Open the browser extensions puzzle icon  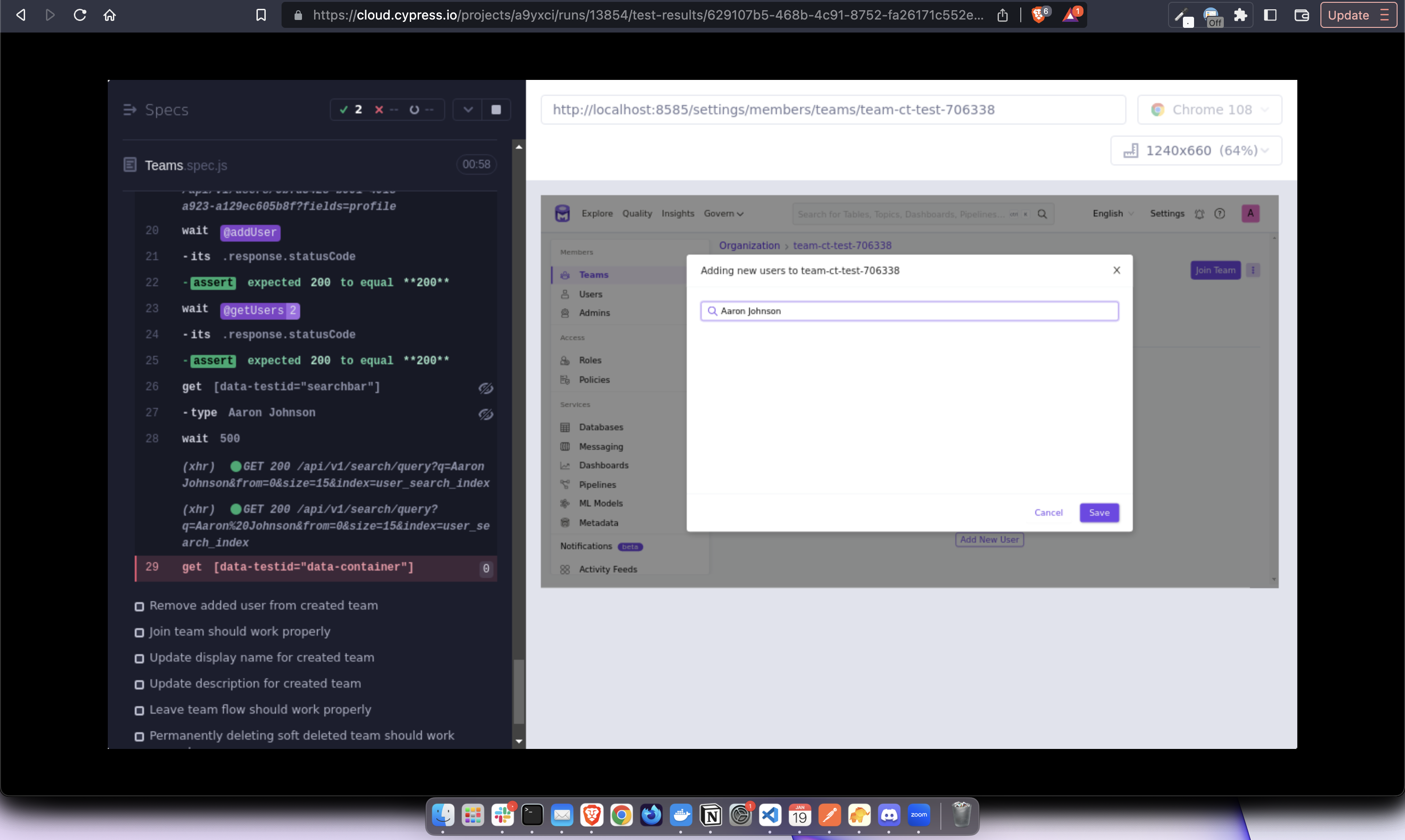1240,15
